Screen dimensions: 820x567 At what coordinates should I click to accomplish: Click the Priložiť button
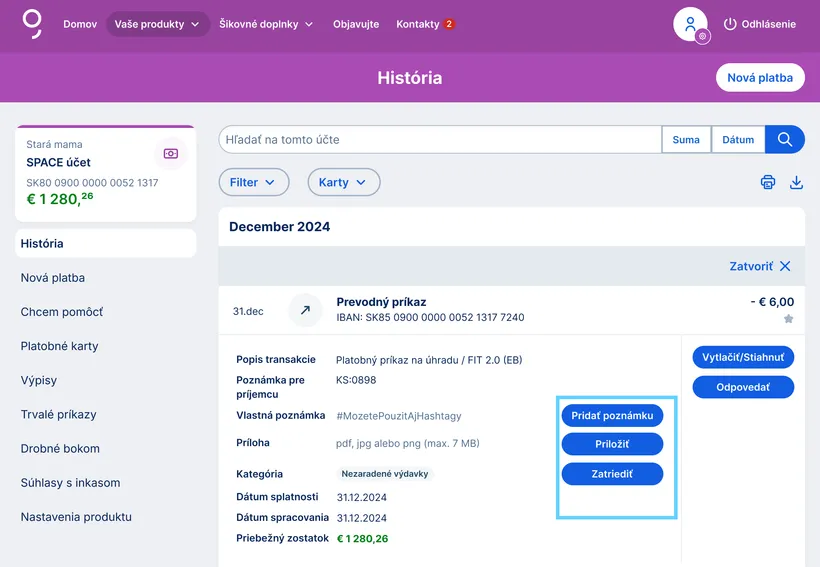click(x=612, y=444)
